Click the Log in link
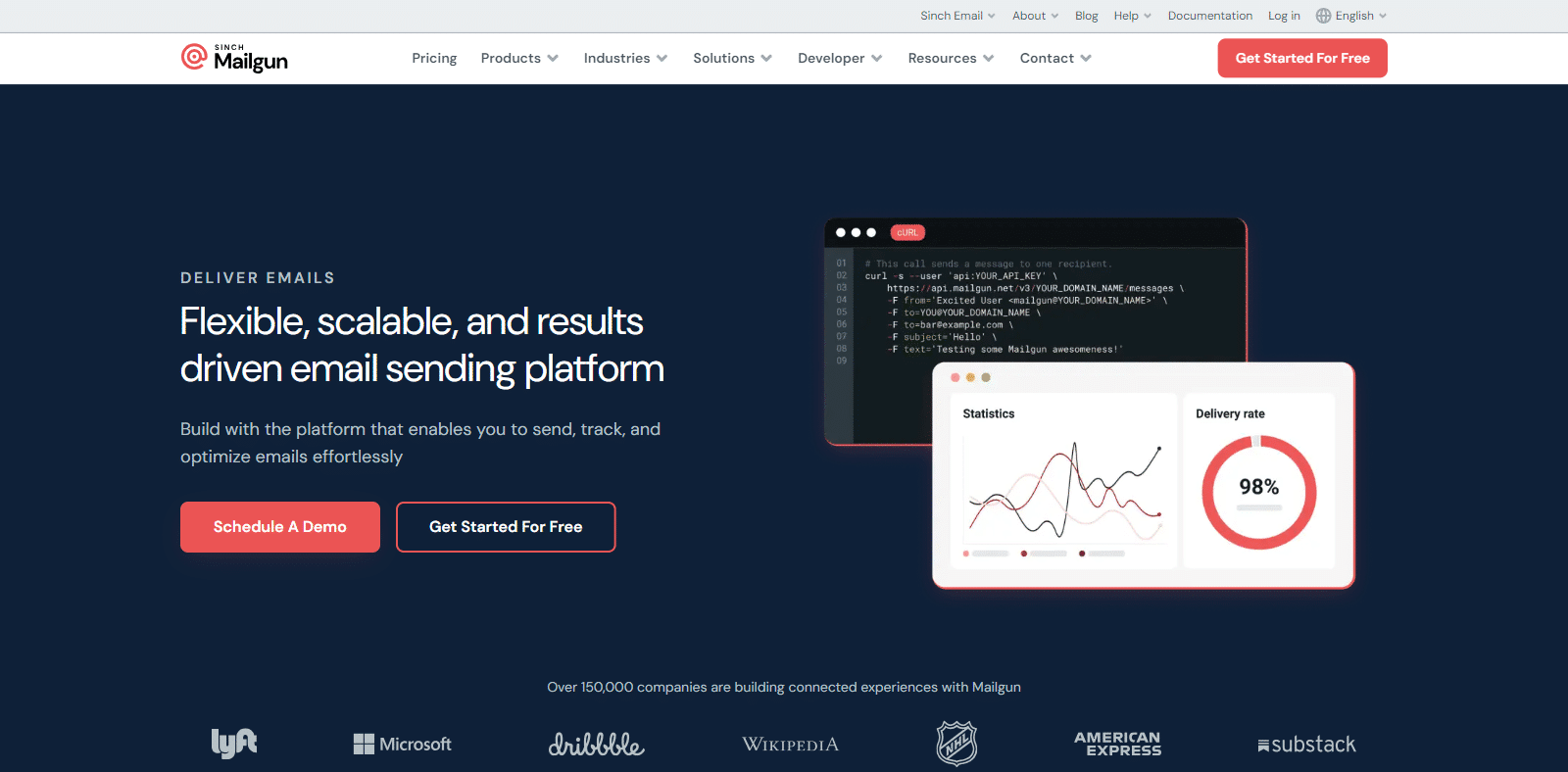The width and height of the screenshot is (1568, 772). (x=1284, y=16)
